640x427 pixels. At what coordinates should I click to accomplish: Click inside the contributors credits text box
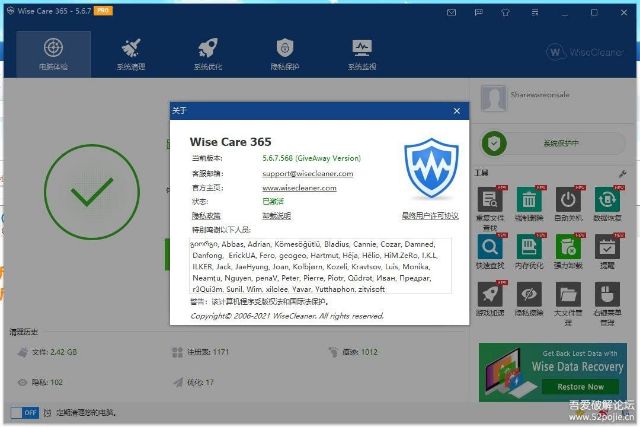[320, 266]
